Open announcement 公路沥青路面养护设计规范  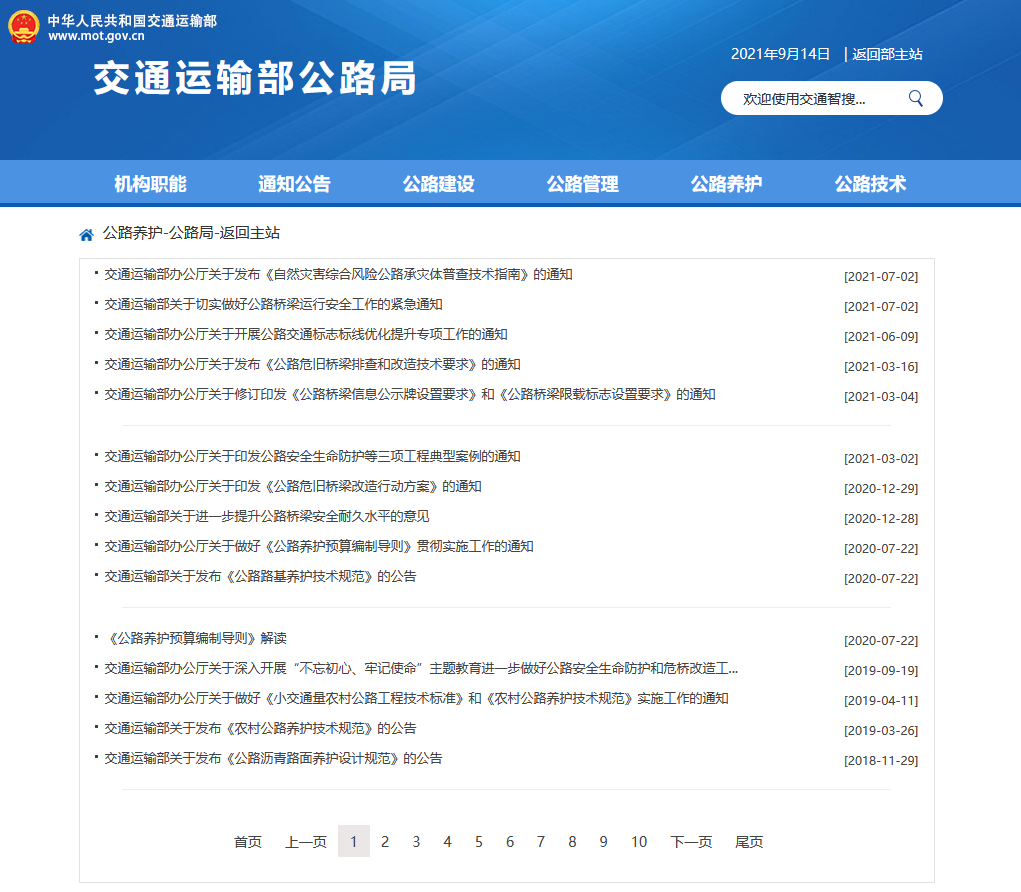click(273, 758)
